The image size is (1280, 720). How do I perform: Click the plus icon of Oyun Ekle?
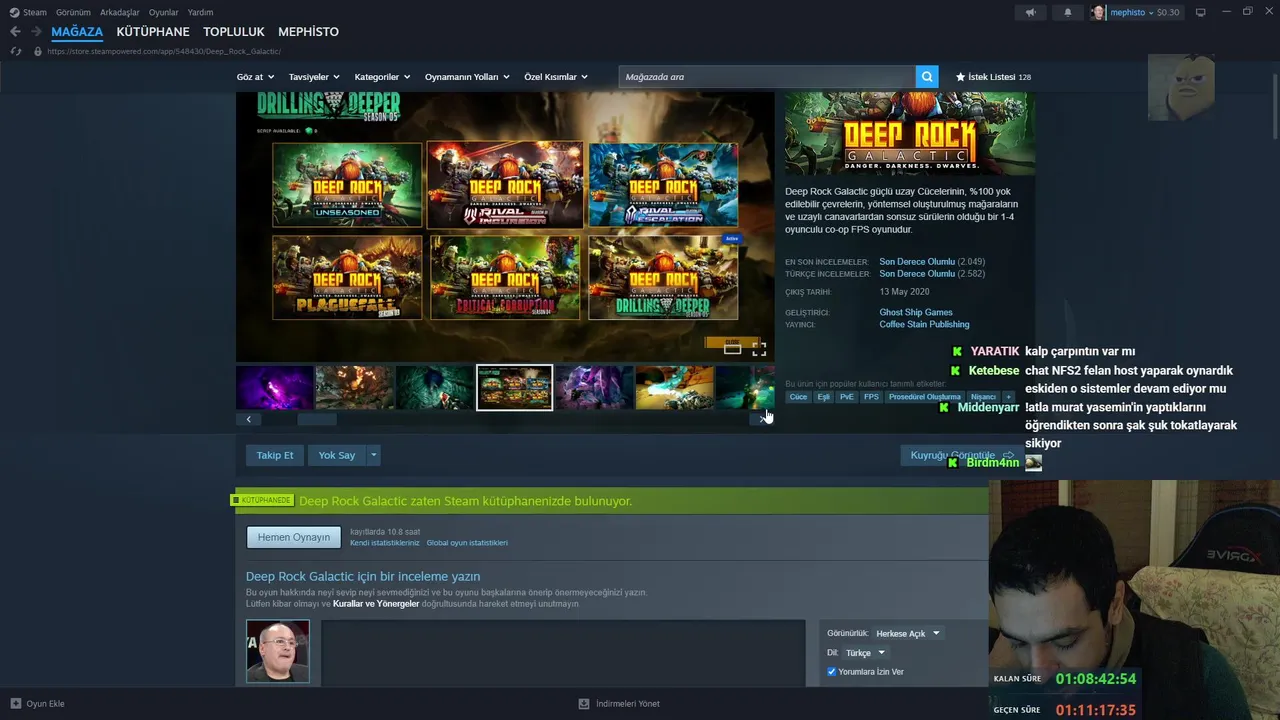click(15, 704)
